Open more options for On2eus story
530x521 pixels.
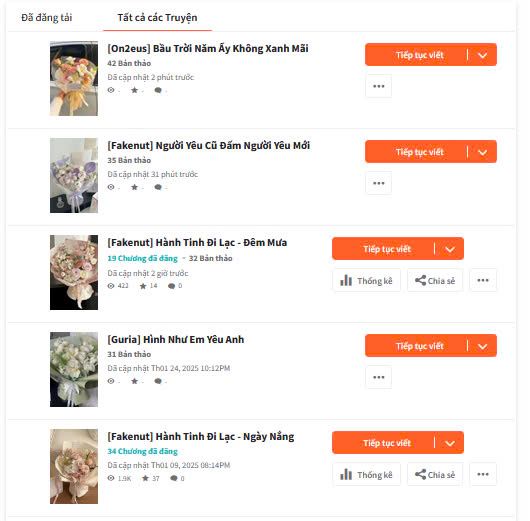tap(379, 86)
